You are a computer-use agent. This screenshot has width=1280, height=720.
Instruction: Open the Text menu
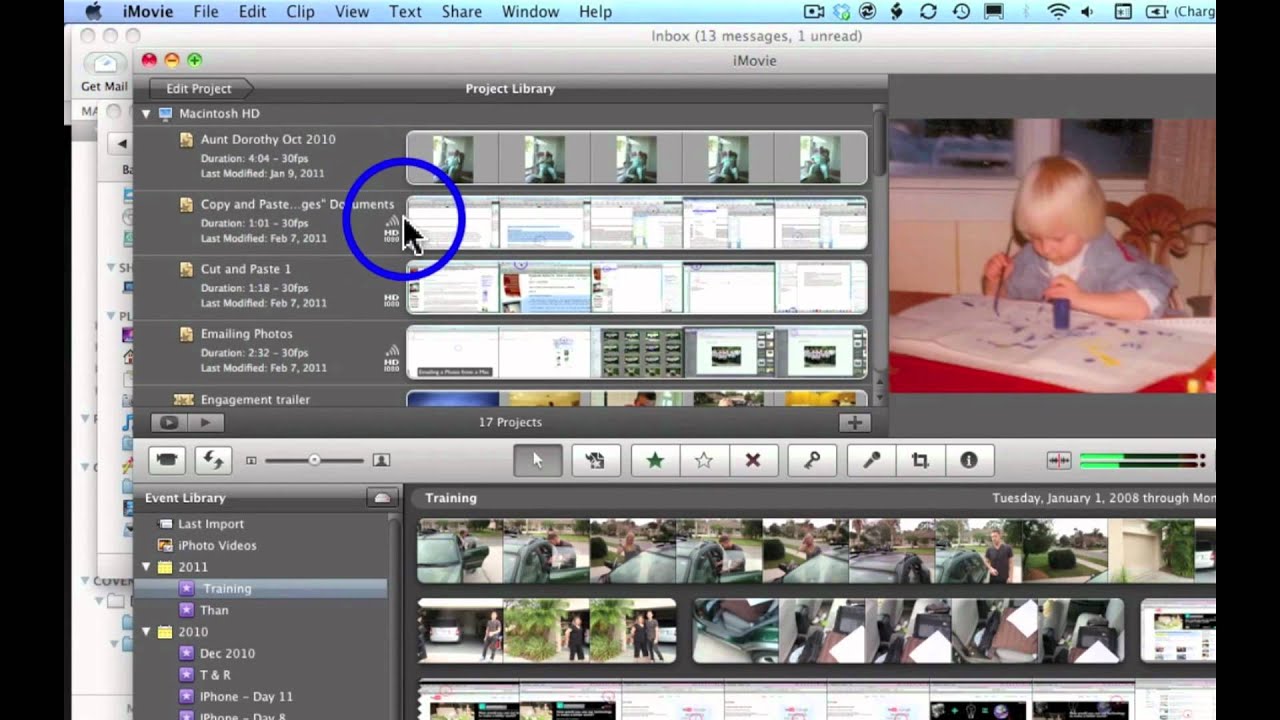[x=405, y=12]
